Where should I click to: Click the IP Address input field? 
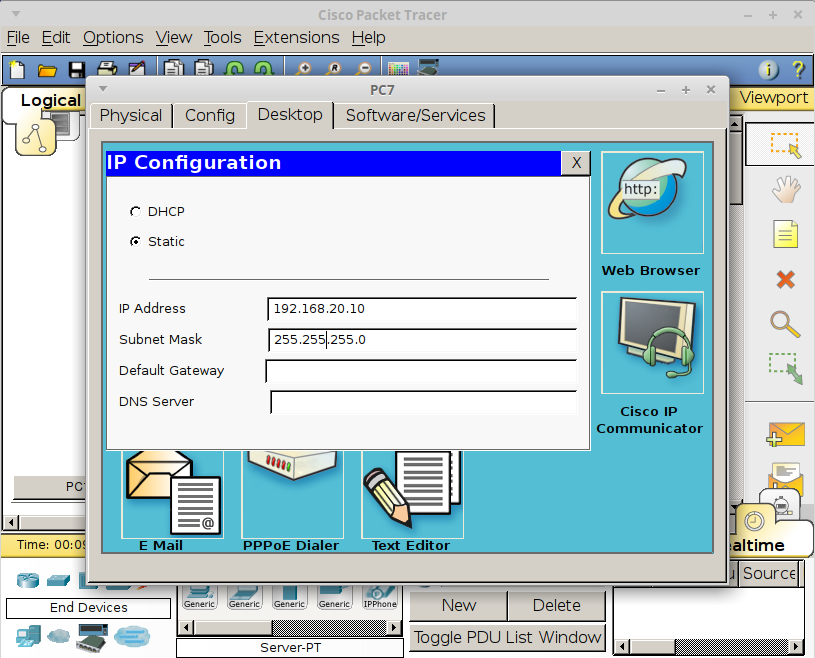click(422, 309)
